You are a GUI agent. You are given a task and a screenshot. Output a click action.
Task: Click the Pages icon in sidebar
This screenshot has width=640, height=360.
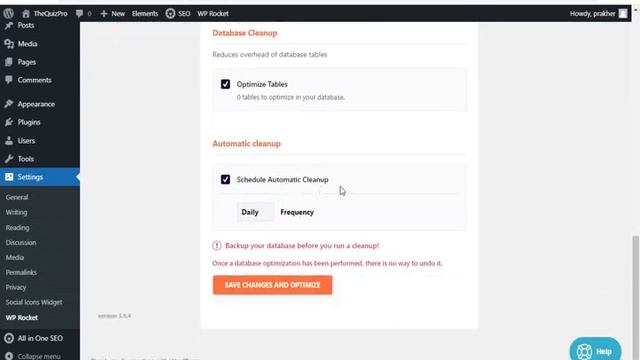(x=9, y=62)
